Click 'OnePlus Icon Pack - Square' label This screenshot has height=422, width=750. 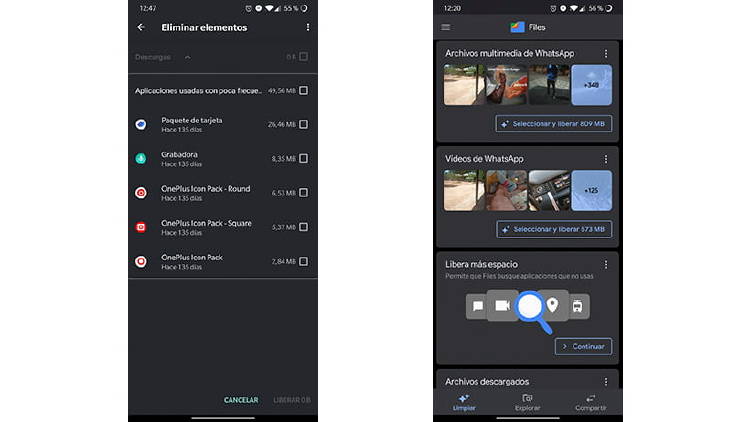point(206,223)
